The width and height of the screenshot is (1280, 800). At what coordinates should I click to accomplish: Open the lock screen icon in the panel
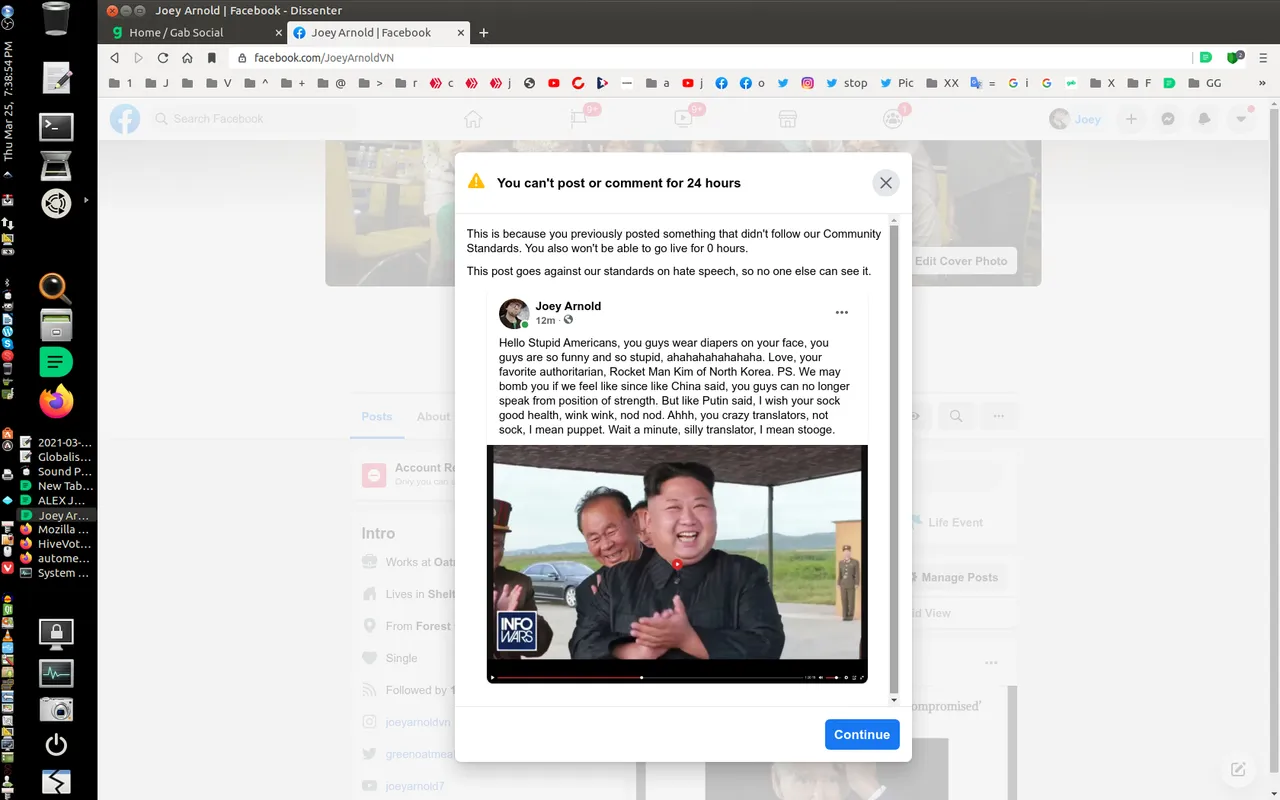56,632
